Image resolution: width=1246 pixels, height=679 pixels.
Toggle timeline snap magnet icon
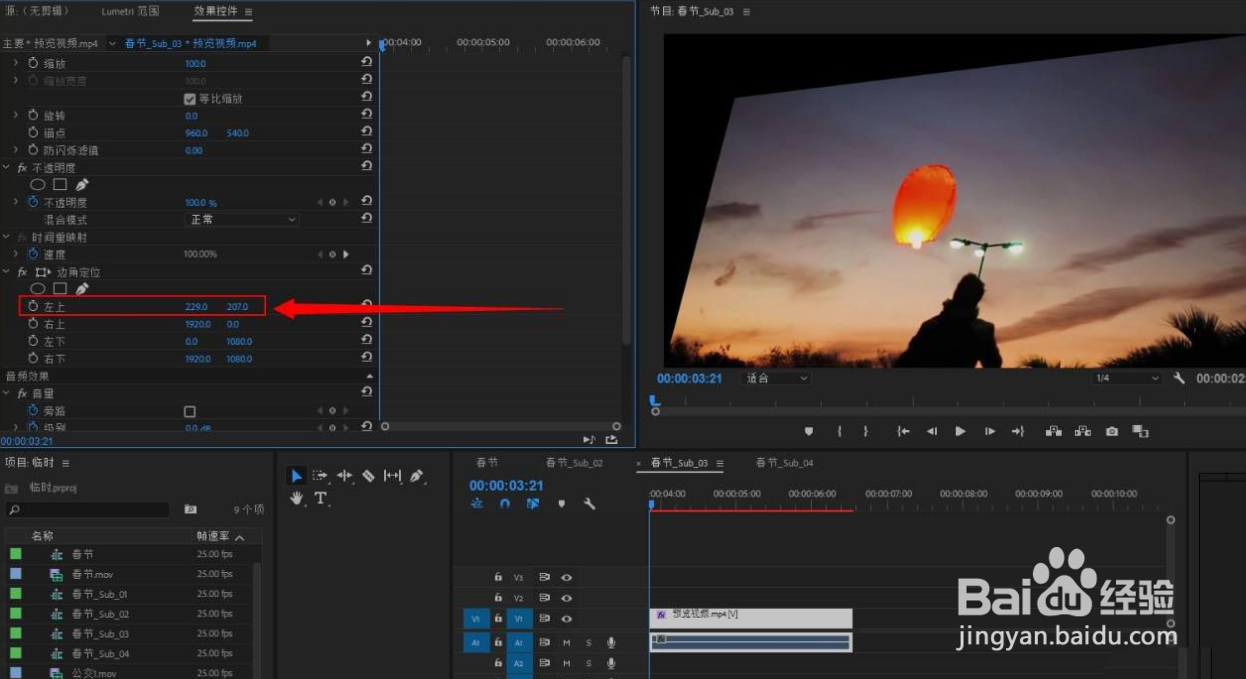pyautogui.click(x=505, y=504)
